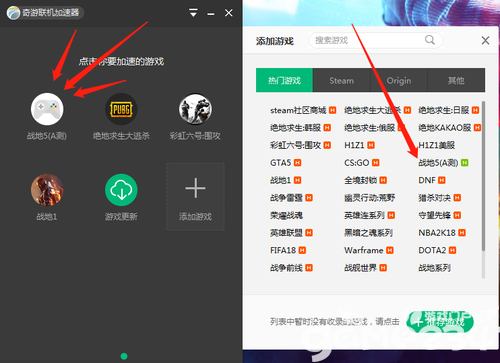
Task: Click the green page indicator dot
Action: [124, 356]
